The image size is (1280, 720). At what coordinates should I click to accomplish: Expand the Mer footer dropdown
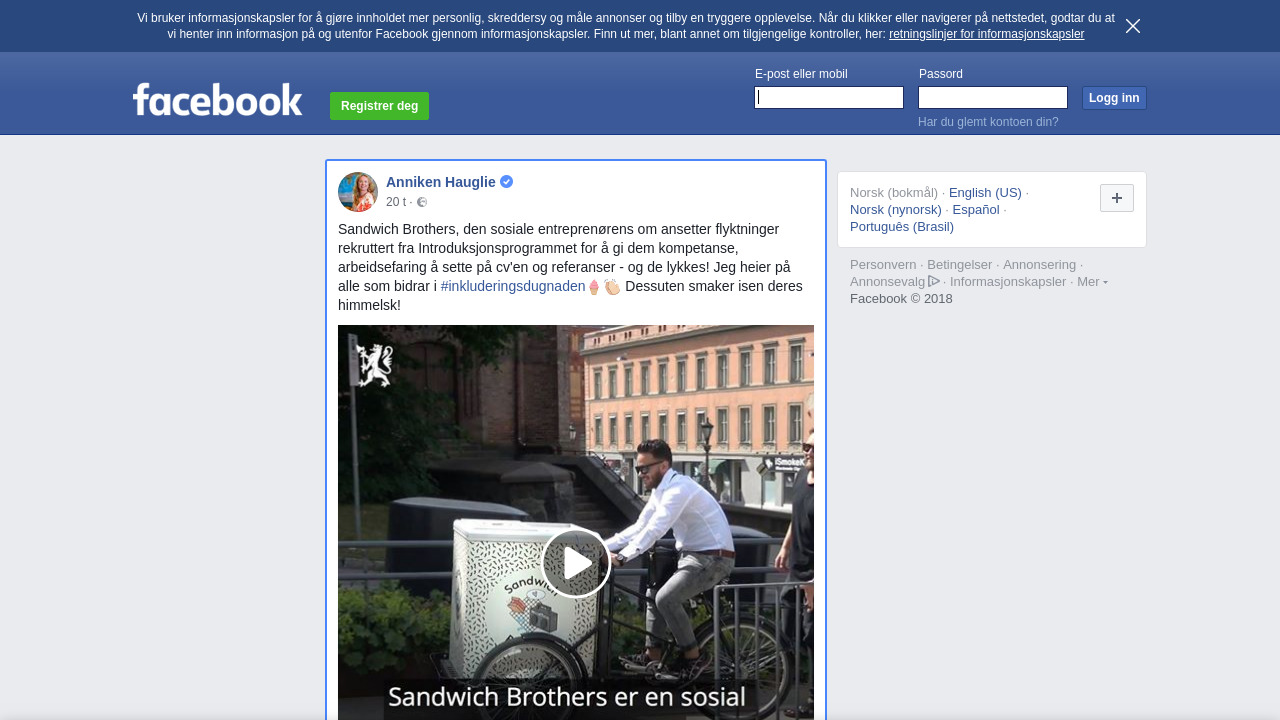1092,282
